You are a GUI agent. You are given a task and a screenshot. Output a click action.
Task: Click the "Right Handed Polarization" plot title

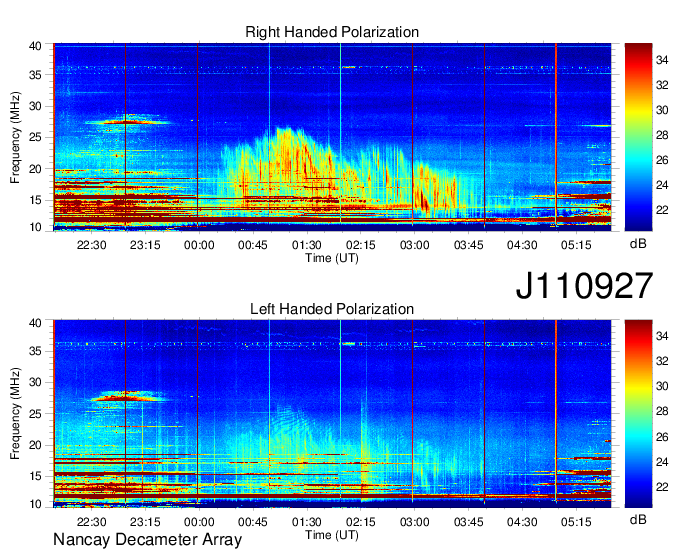pyautogui.click(x=332, y=32)
